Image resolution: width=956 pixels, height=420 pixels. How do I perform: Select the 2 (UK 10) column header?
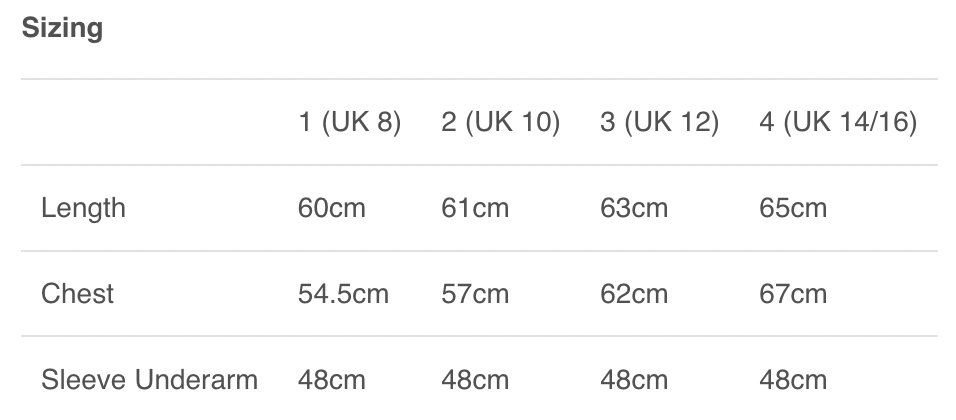(500, 123)
